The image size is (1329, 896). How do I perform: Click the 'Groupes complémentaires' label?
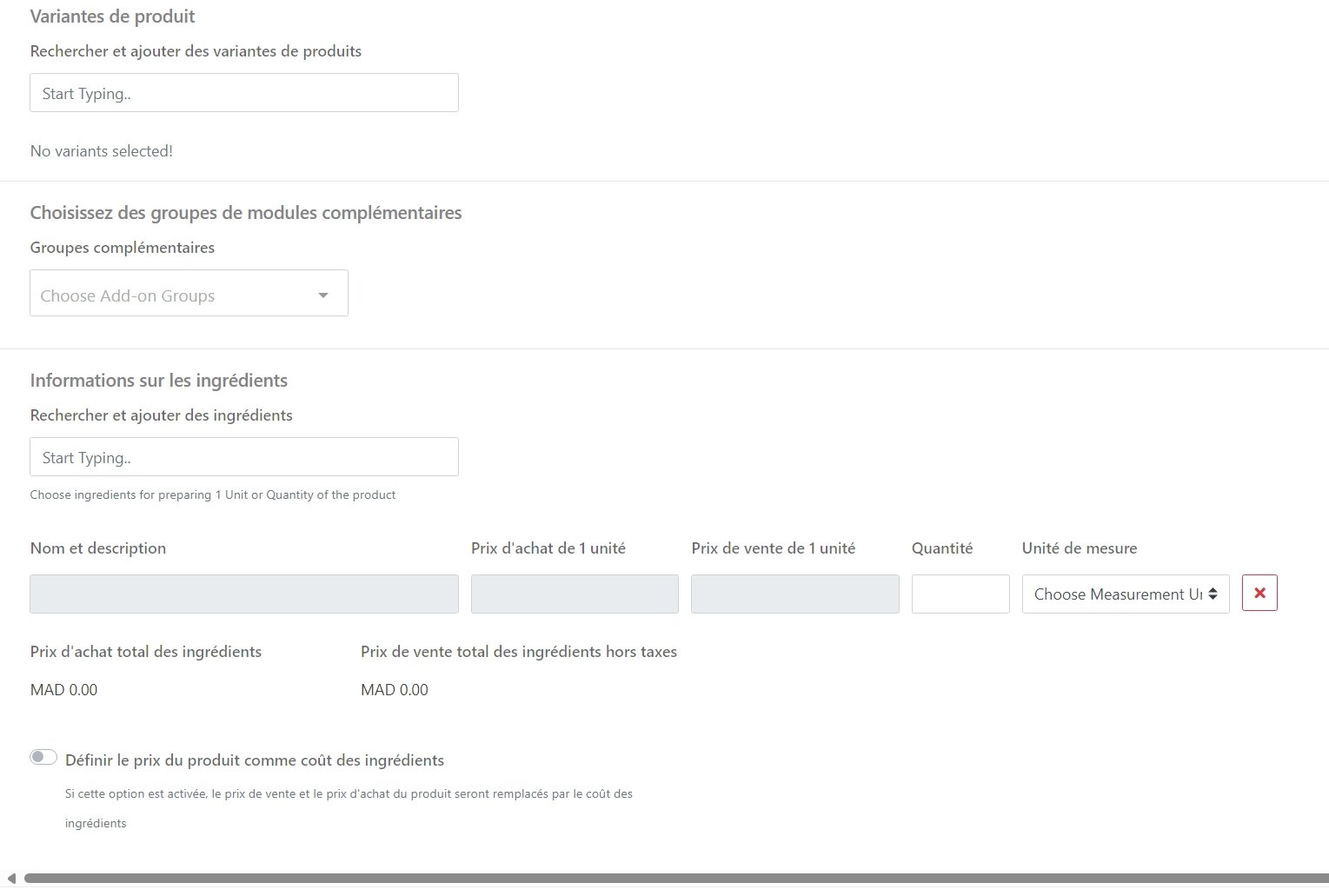click(122, 248)
